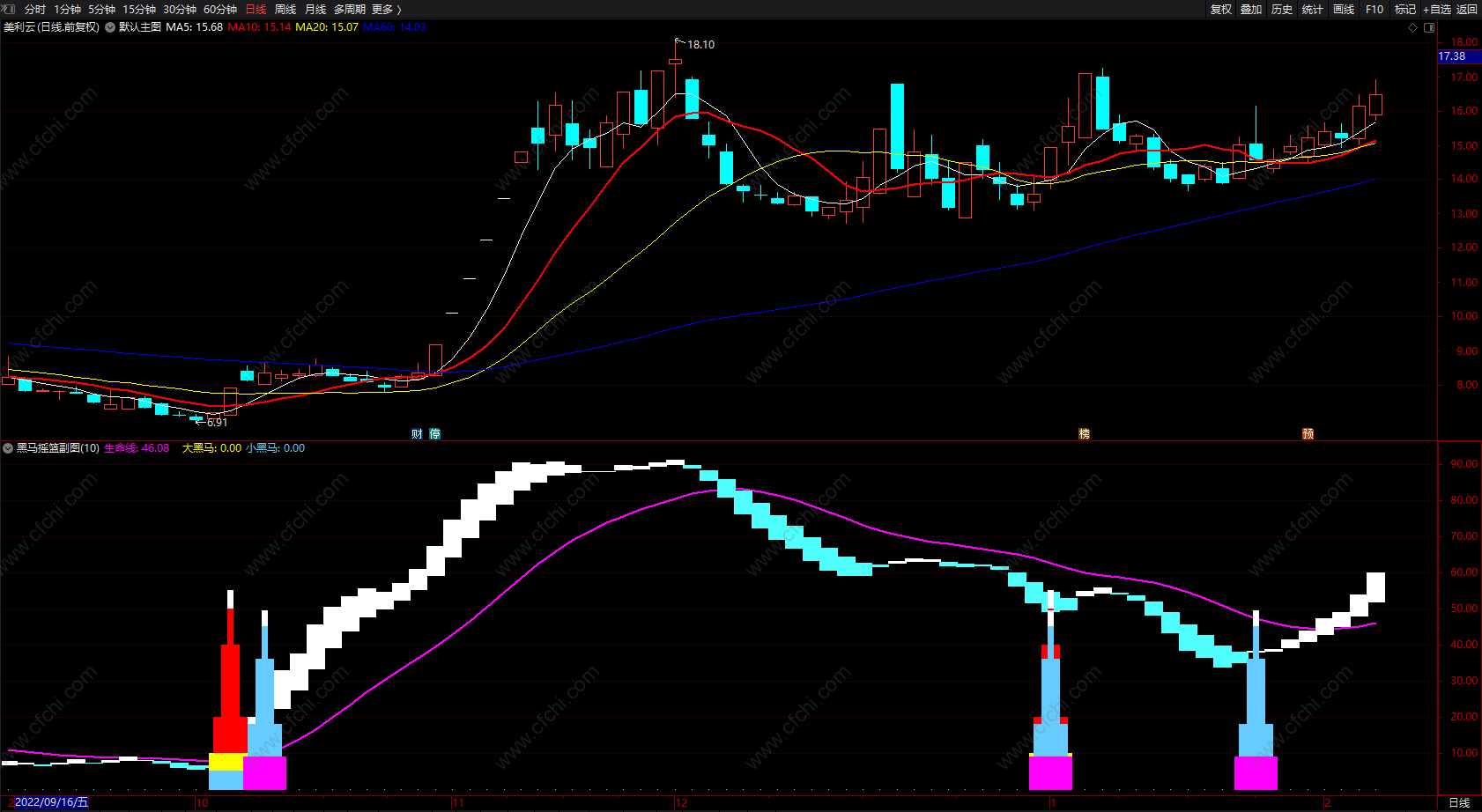Collapse the sidebar with the top-left toggle icon
The width and height of the screenshot is (1482, 812).
coord(9,9)
